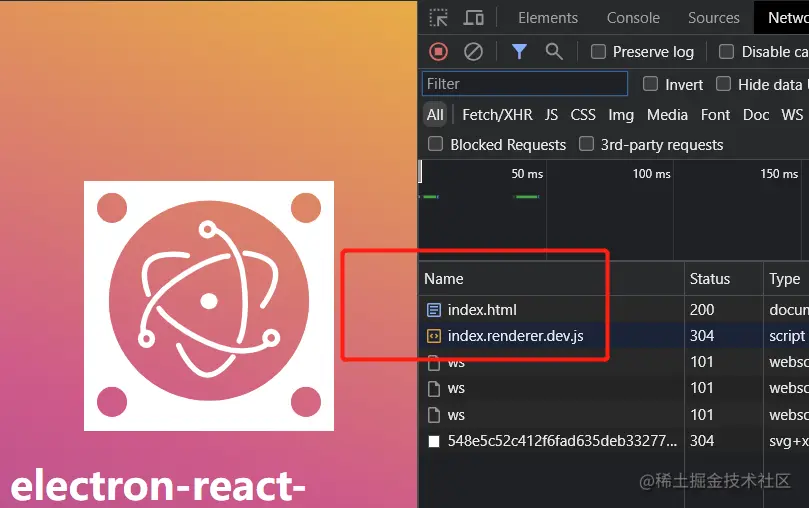Open the Elements tab
Viewport: 809px width, 508px height.
coord(548,18)
